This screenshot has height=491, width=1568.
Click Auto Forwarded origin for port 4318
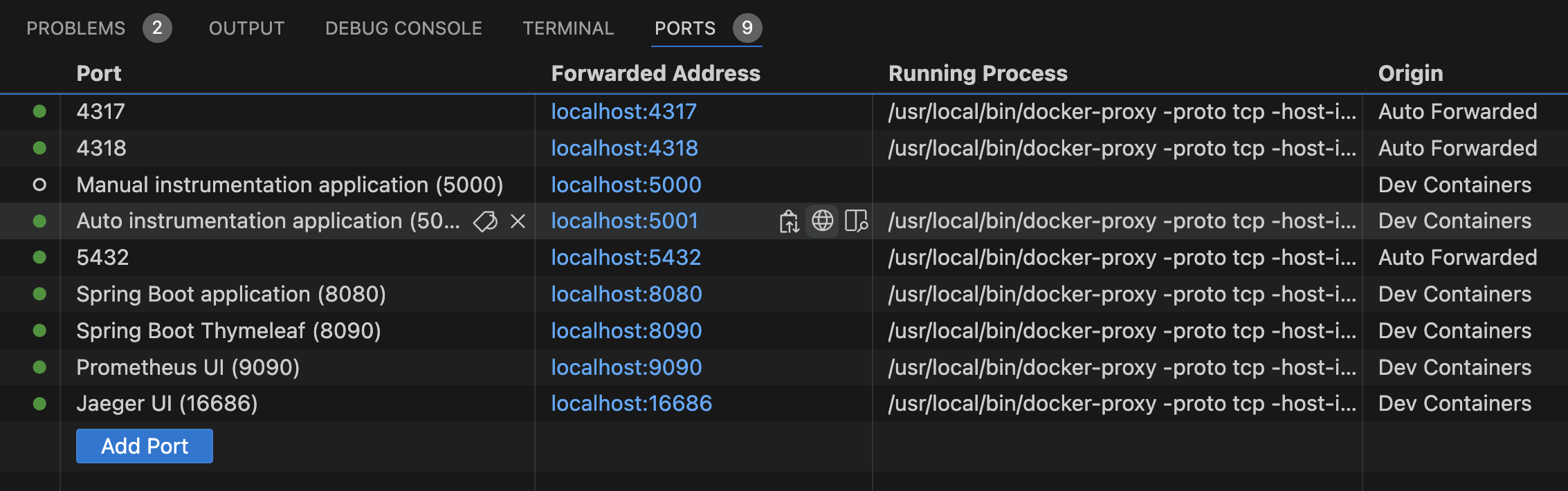(x=1457, y=148)
